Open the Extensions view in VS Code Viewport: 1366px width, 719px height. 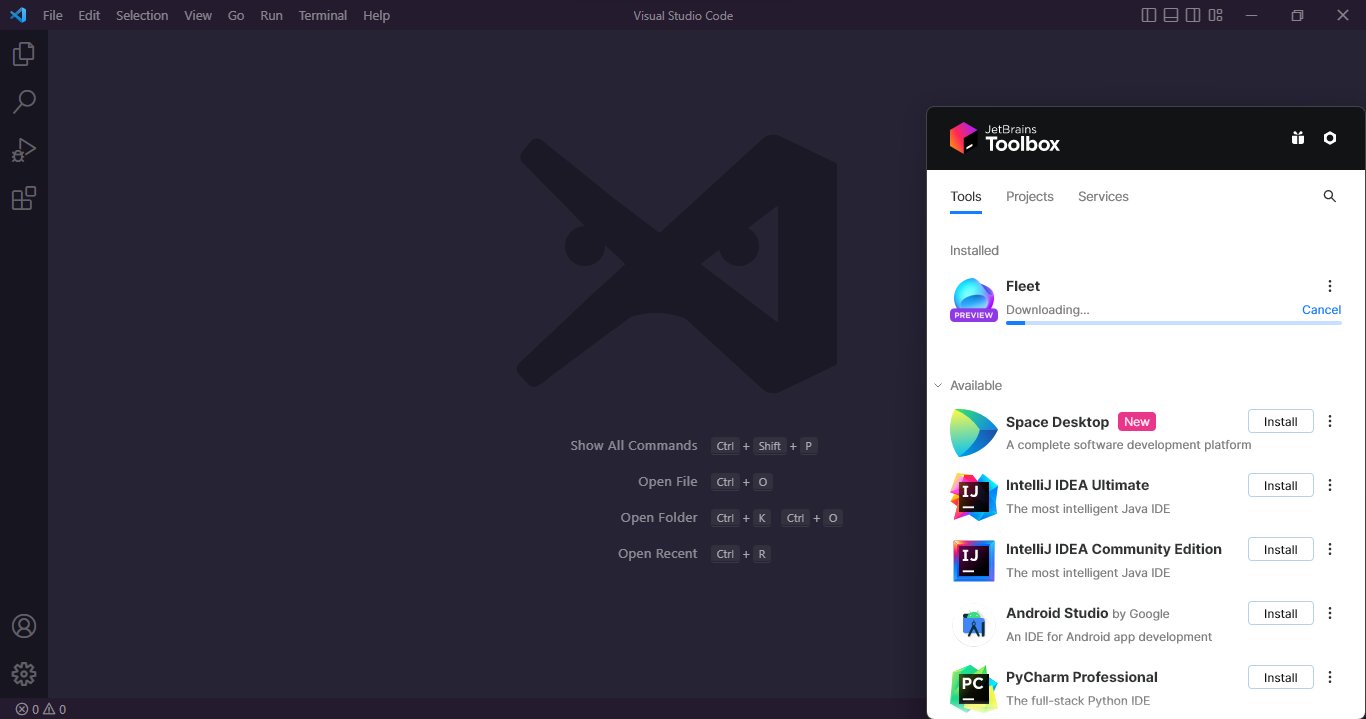click(x=24, y=198)
